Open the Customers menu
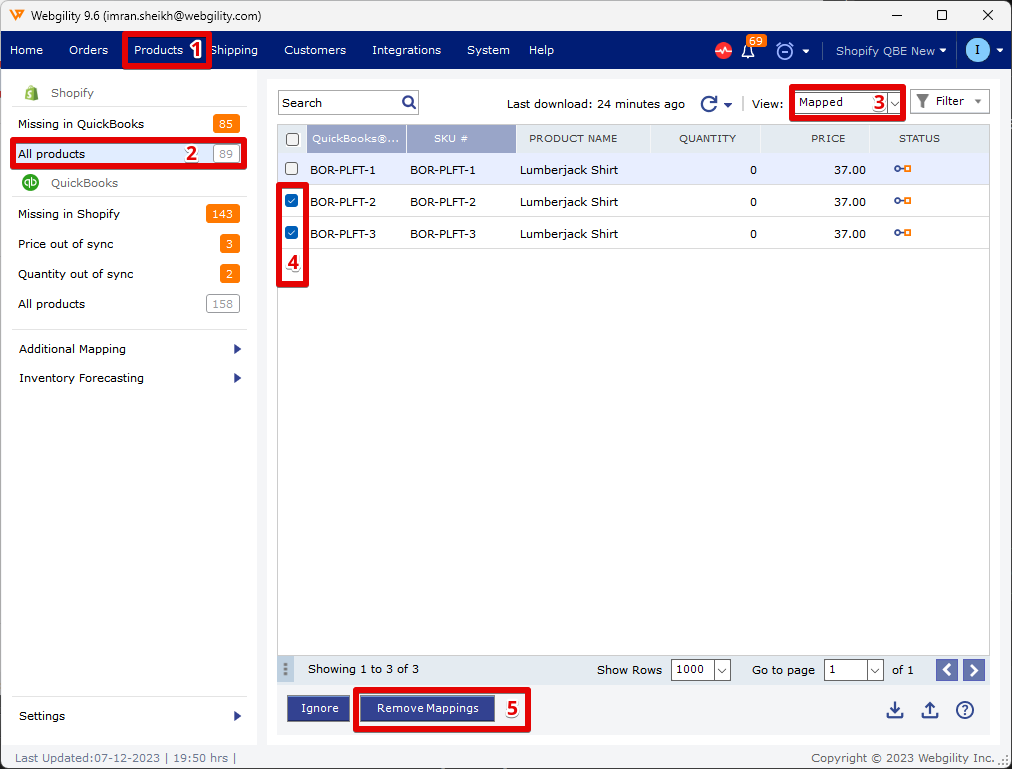1012x769 pixels. [x=315, y=50]
